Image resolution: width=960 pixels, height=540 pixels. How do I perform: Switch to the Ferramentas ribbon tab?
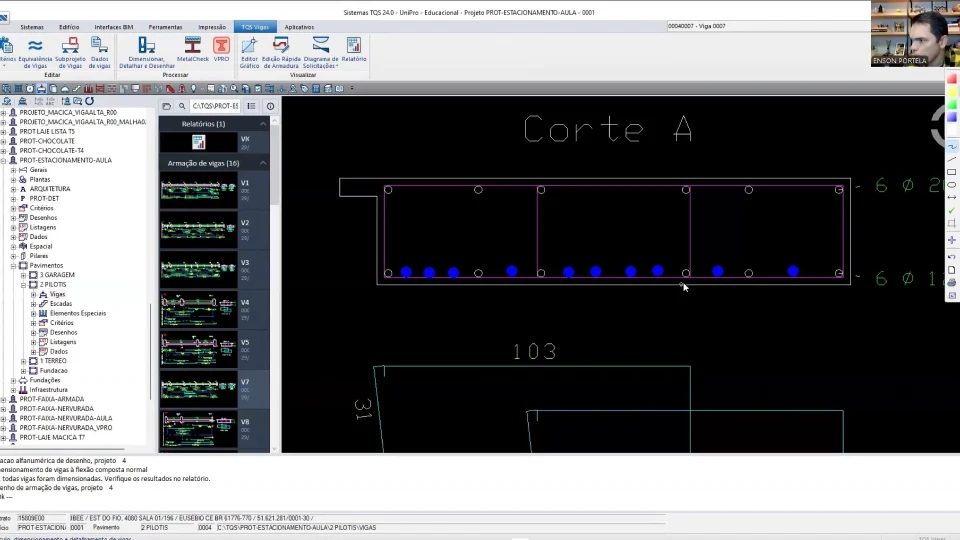(165, 27)
